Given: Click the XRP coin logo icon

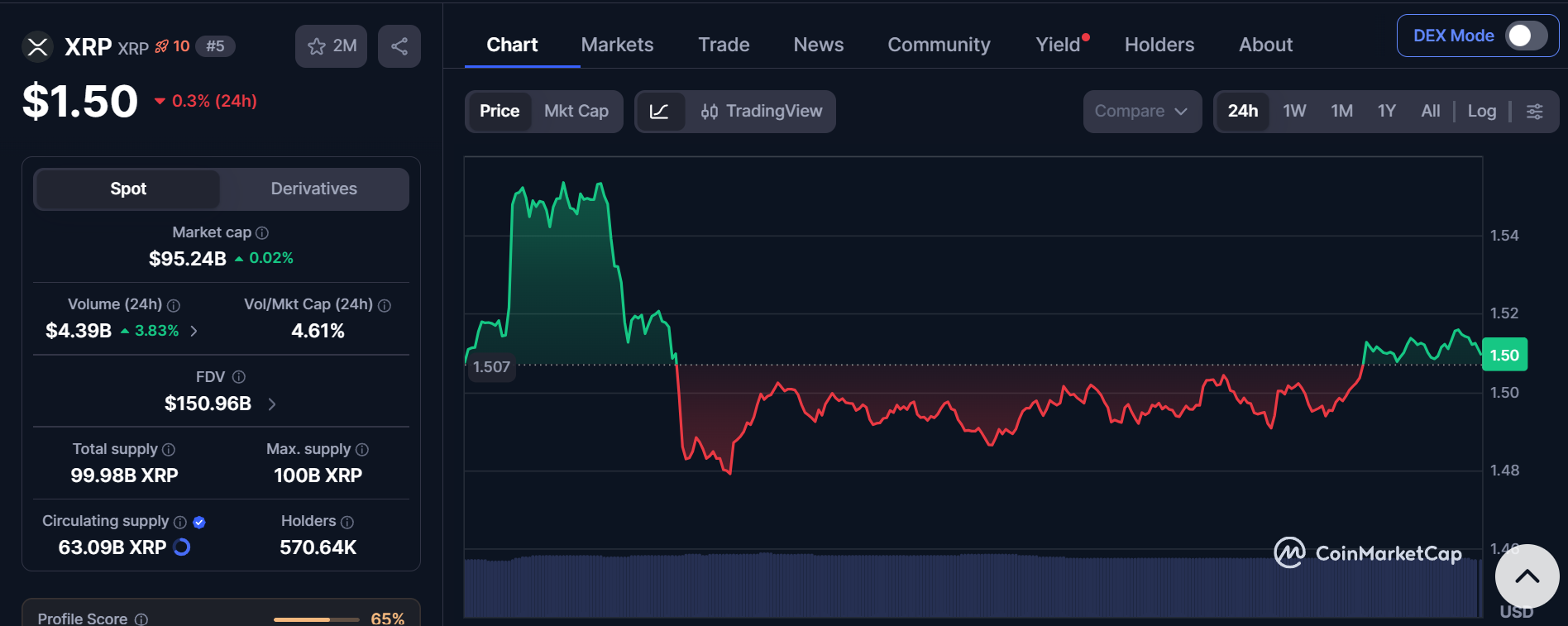Looking at the screenshot, I should (x=37, y=46).
